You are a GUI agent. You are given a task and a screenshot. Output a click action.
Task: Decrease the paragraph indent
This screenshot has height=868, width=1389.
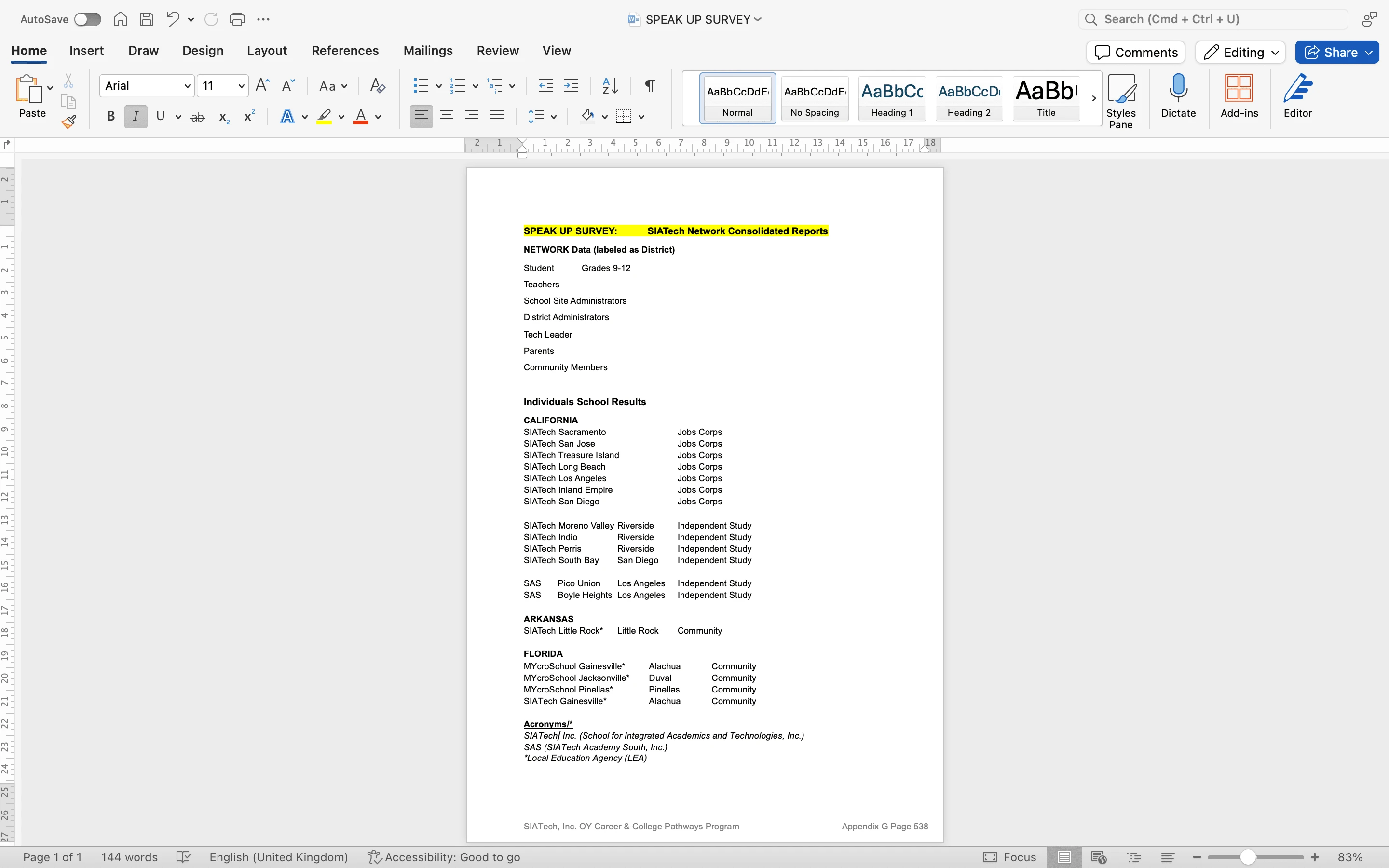point(545,85)
